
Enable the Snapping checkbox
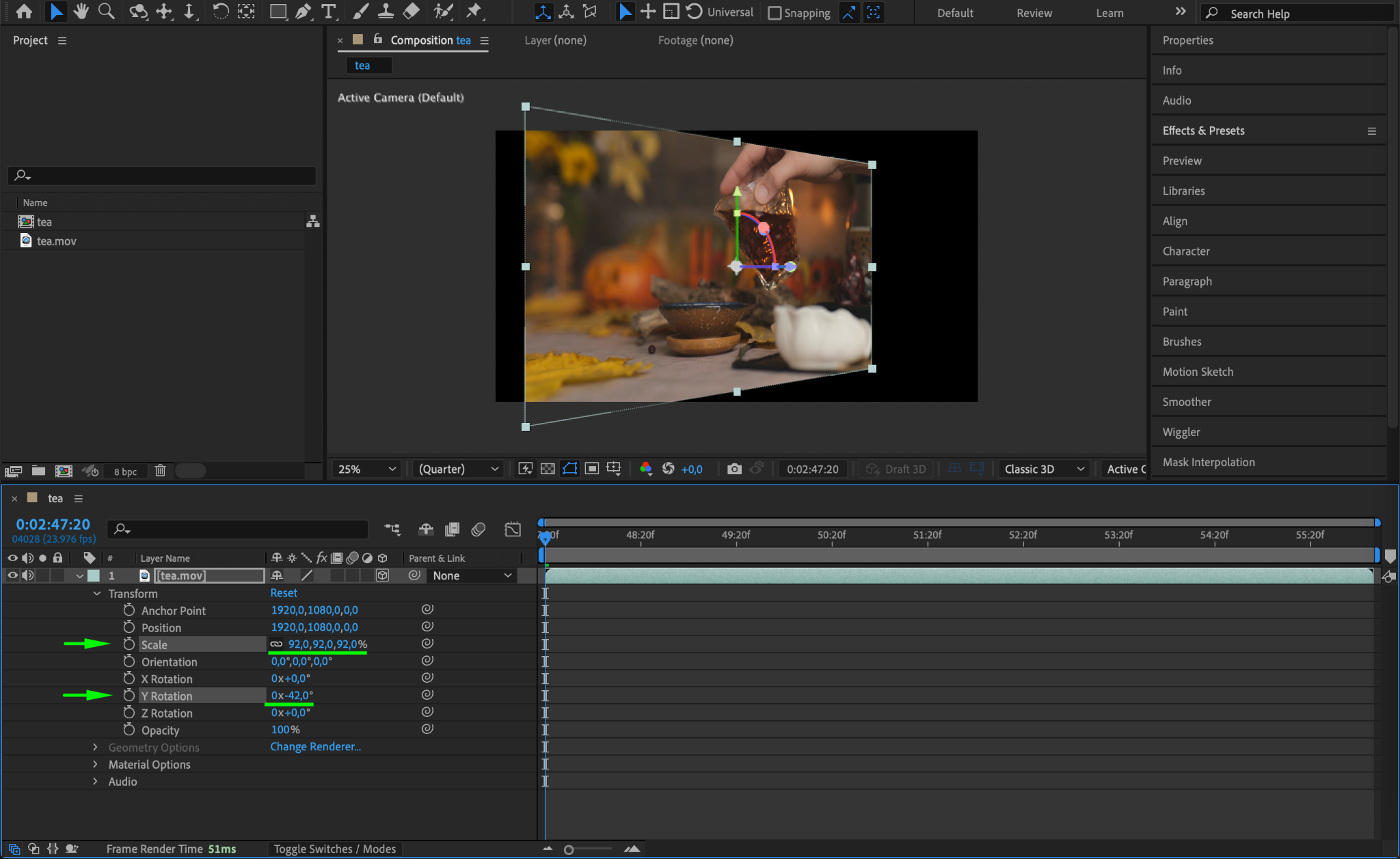pos(775,13)
